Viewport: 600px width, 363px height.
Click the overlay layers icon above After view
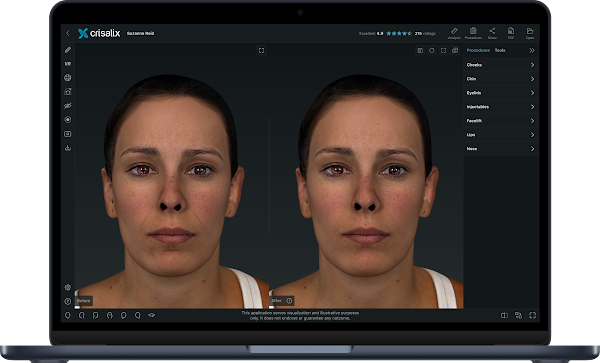point(455,50)
